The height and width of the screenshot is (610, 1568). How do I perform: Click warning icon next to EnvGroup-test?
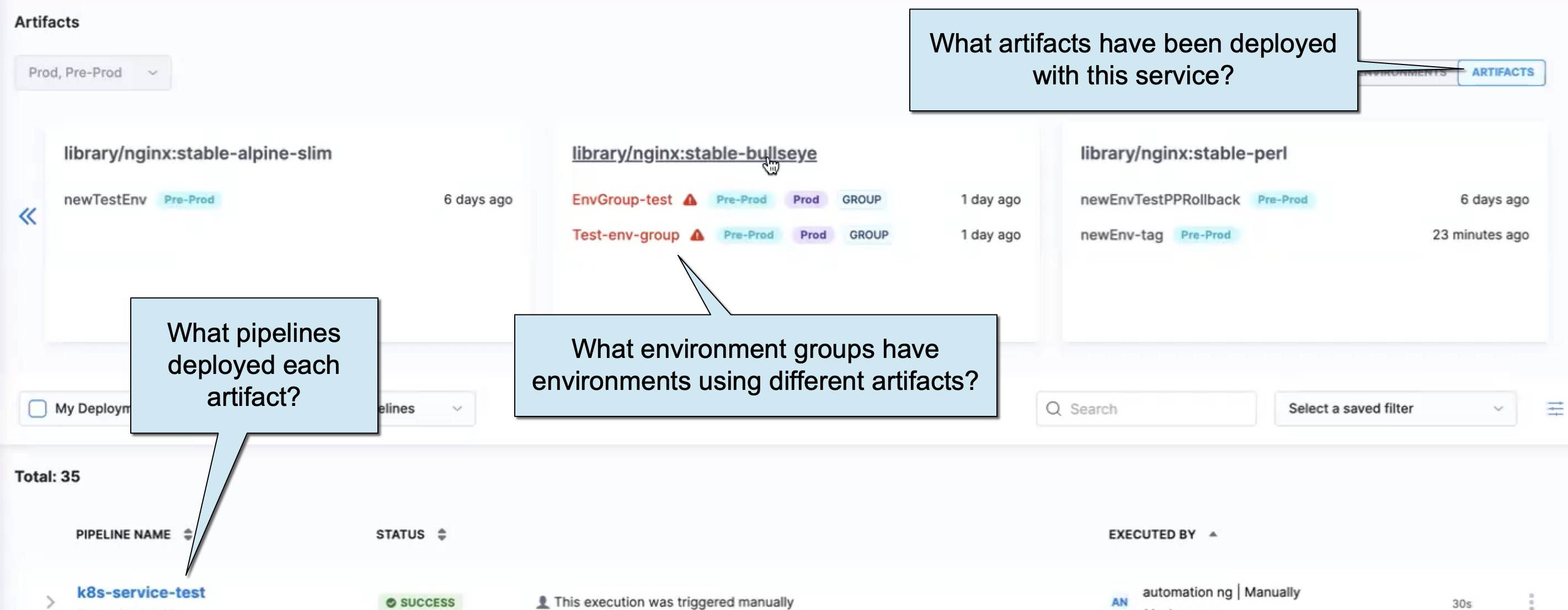690,200
